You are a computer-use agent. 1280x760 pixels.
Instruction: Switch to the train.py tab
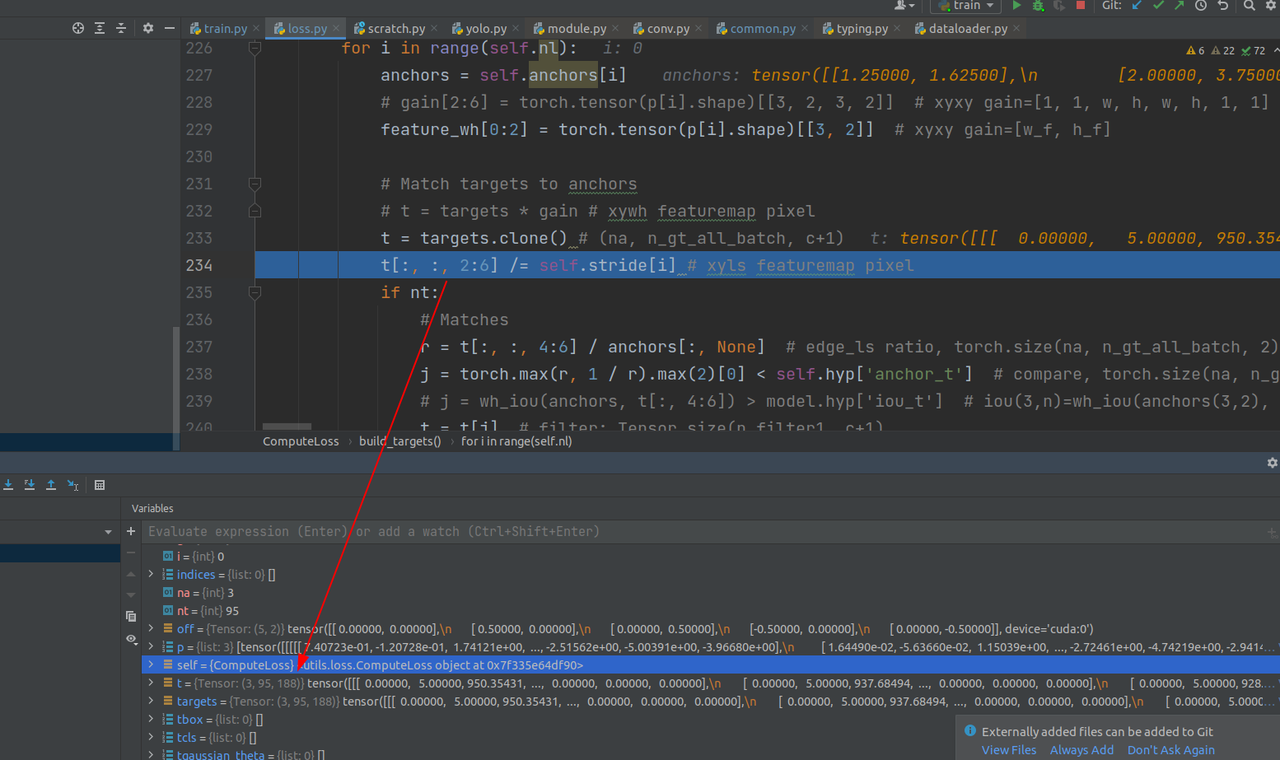225,29
